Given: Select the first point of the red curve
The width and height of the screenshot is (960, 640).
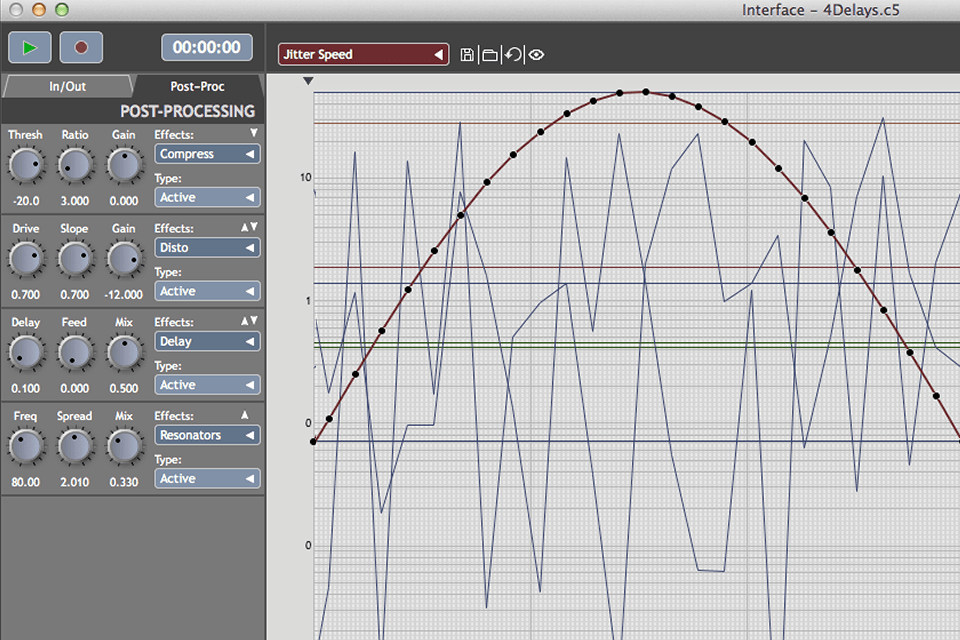Looking at the screenshot, I should 313,441.
